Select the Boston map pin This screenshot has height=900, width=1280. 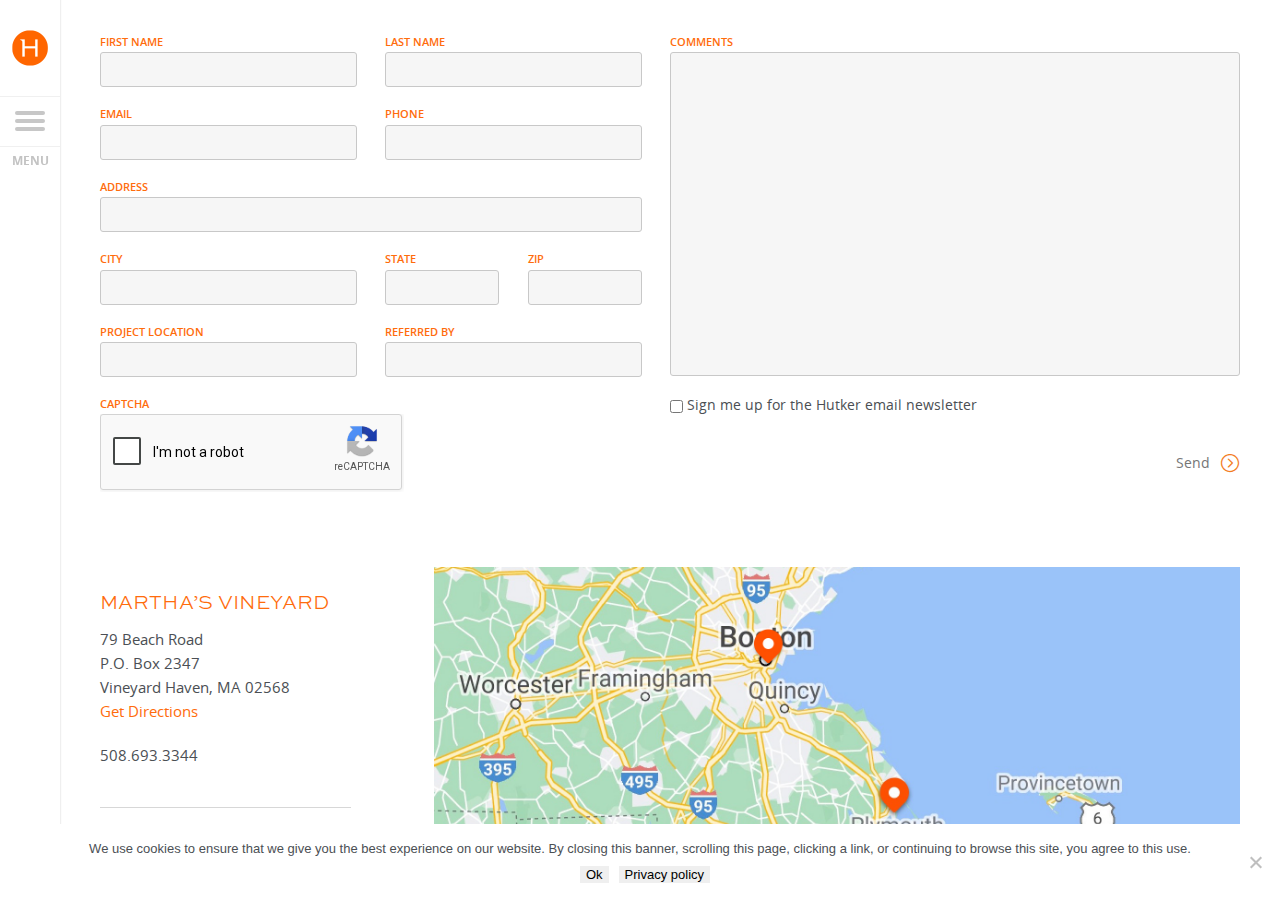click(768, 645)
